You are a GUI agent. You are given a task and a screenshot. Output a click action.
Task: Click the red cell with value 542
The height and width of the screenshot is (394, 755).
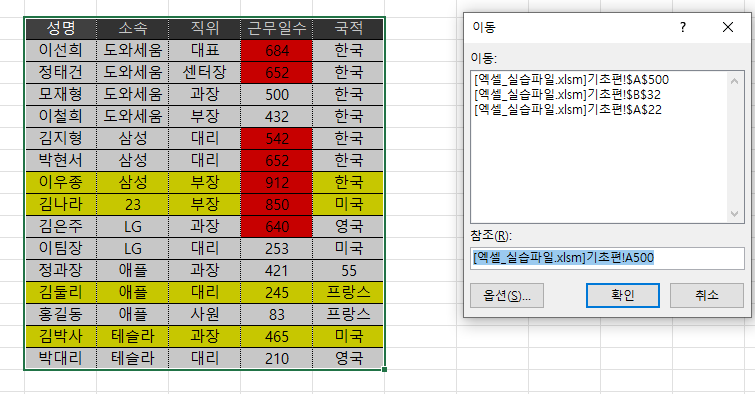point(277,139)
